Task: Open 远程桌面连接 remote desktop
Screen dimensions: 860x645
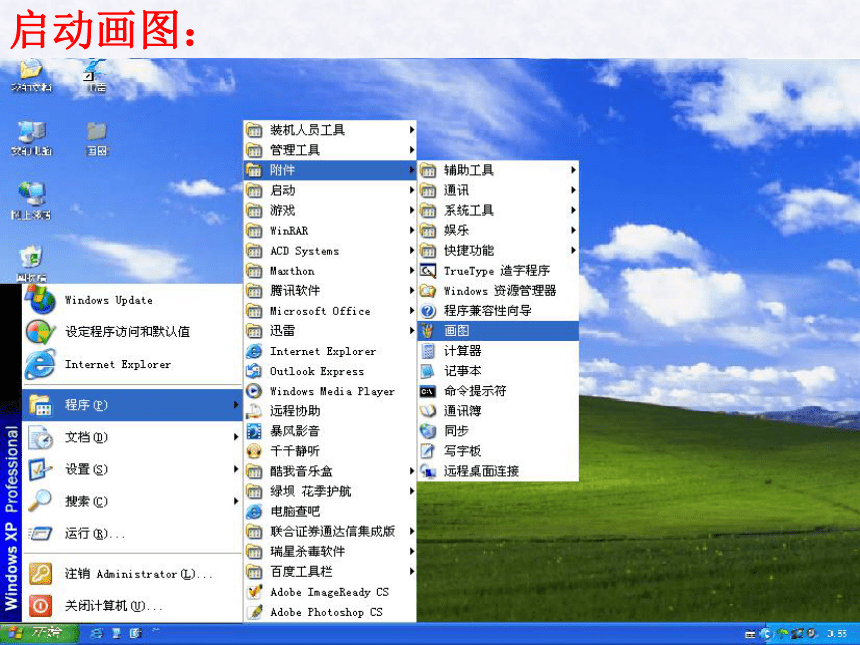Action: coord(498,471)
